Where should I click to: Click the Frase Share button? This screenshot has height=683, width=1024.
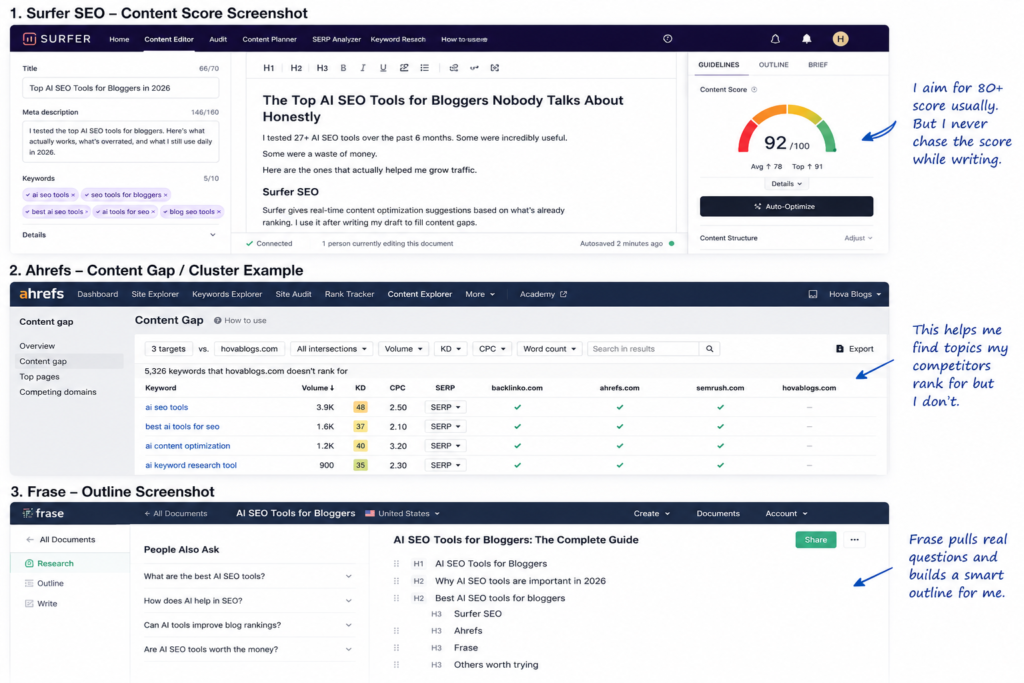click(x=816, y=539)
